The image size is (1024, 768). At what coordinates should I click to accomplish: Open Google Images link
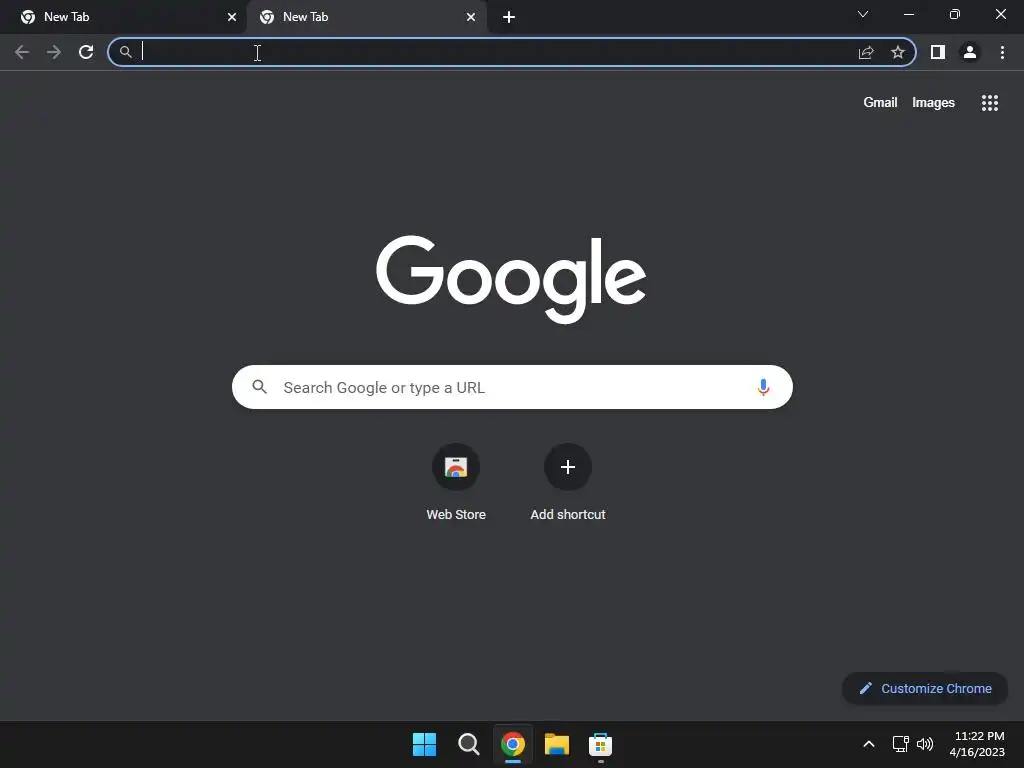933,103
